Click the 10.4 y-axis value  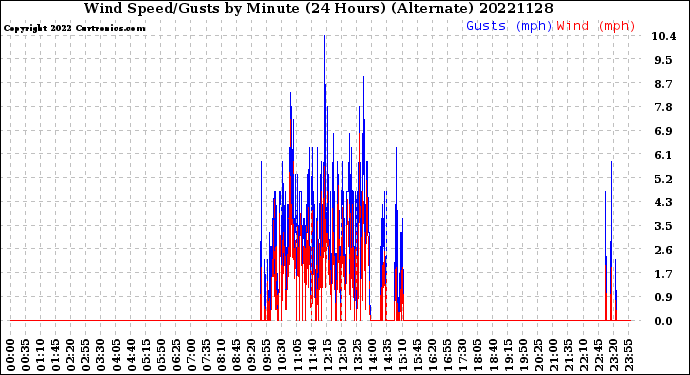pyautogui.click(x=664, y=37)
